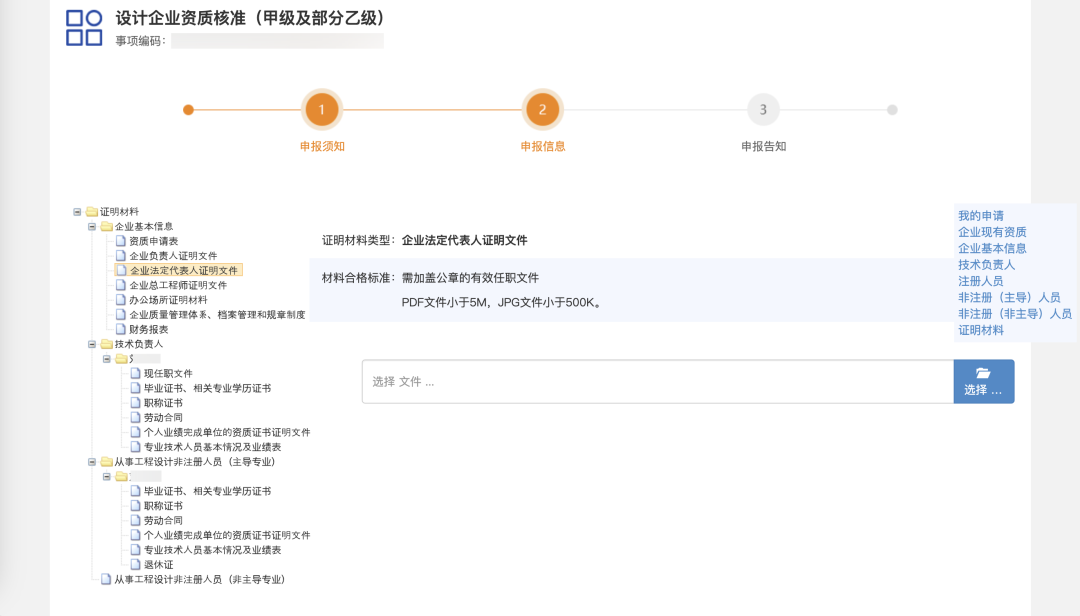This screenshot has width=1080, height=616.
Task: Click the document icon beside 企业总工程师证明文件
Action: pyautogui.click(x=120, y=283)
